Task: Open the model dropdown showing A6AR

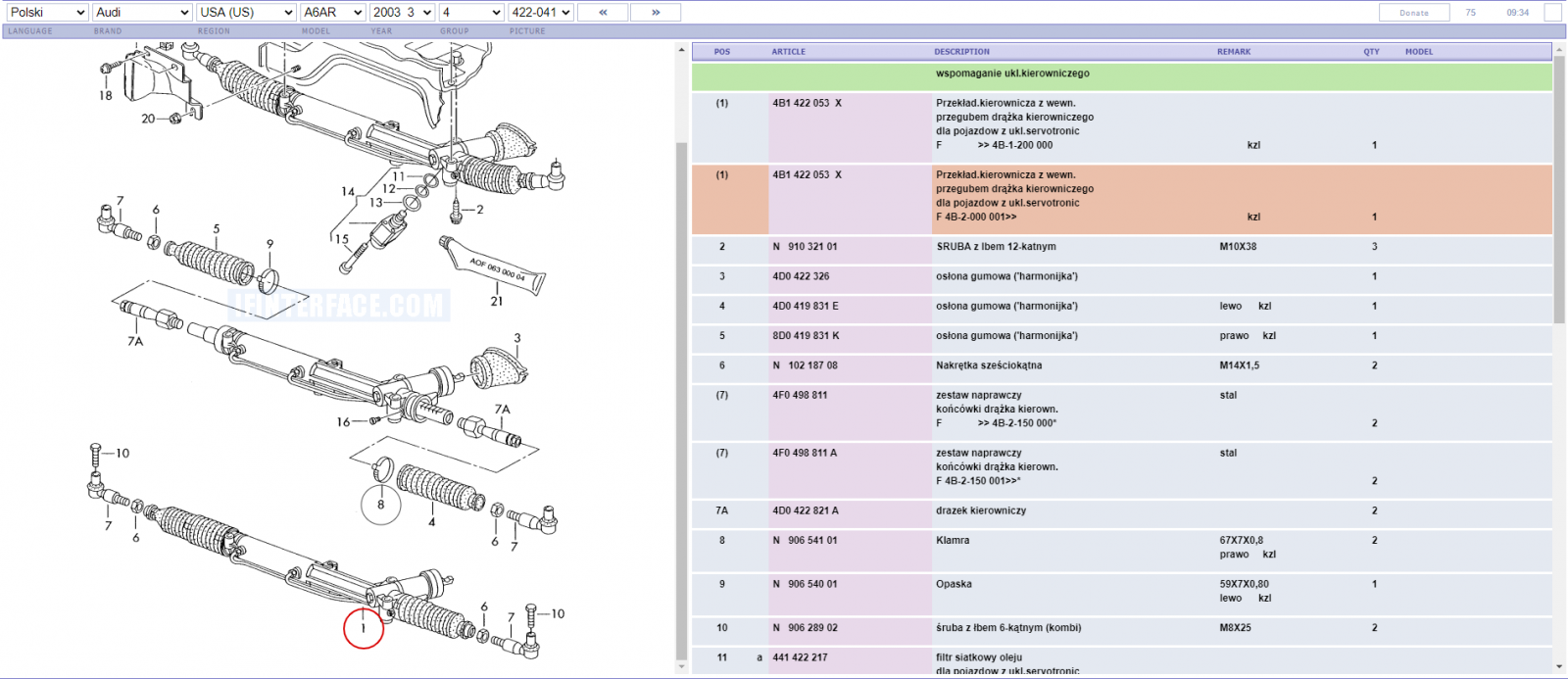Action: (333, 13)
